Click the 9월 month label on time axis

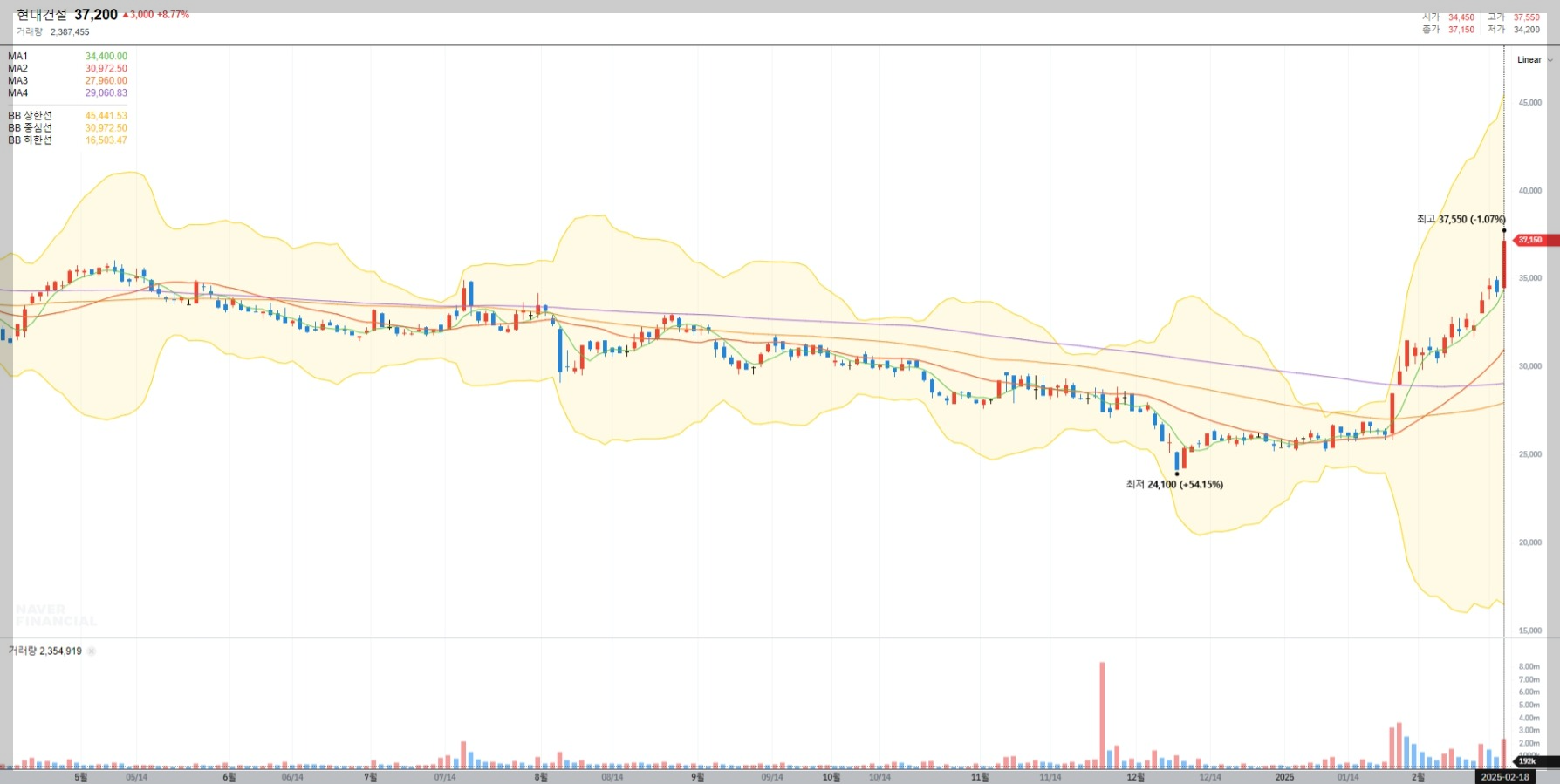tap(697, 777)
